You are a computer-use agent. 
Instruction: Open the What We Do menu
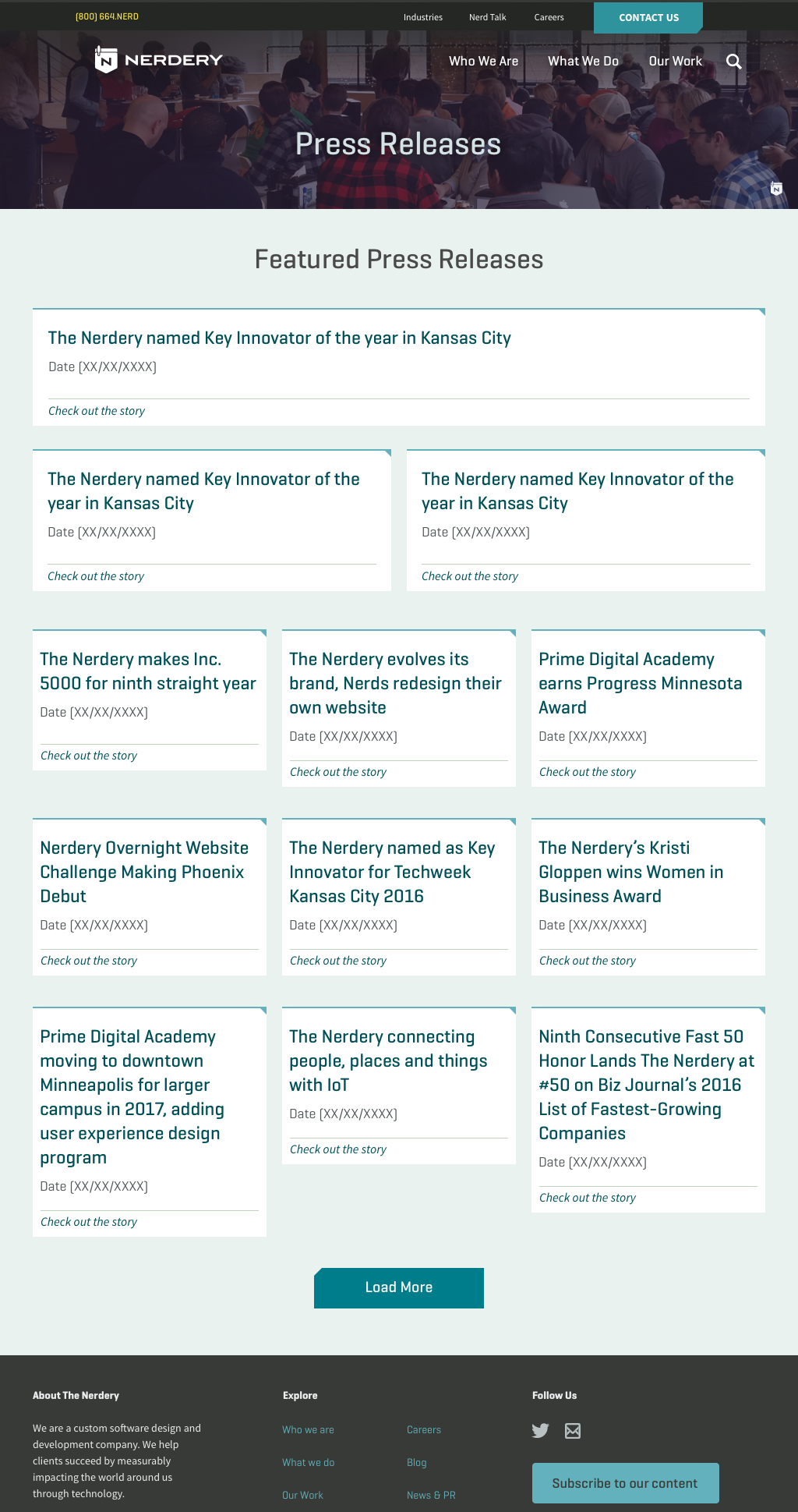click(x=583, y=61)
